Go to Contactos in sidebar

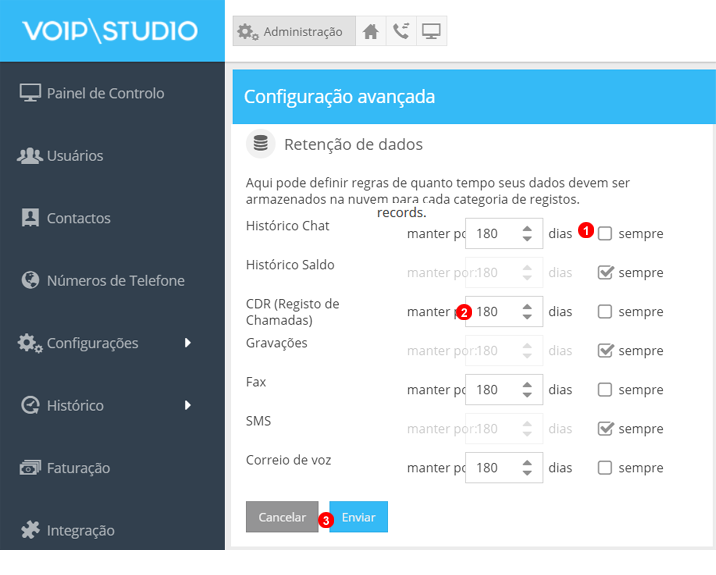[78, 218]
